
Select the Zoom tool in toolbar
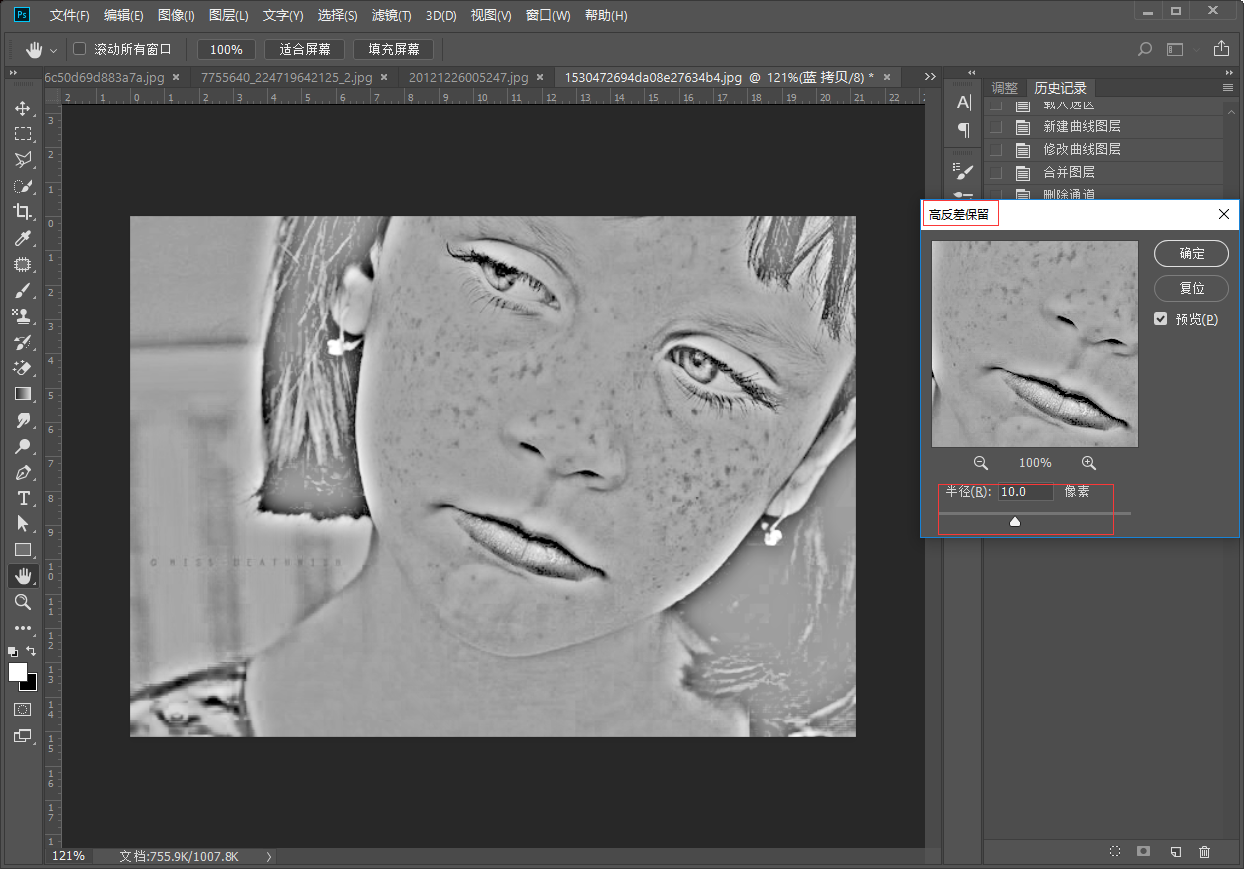22,602
